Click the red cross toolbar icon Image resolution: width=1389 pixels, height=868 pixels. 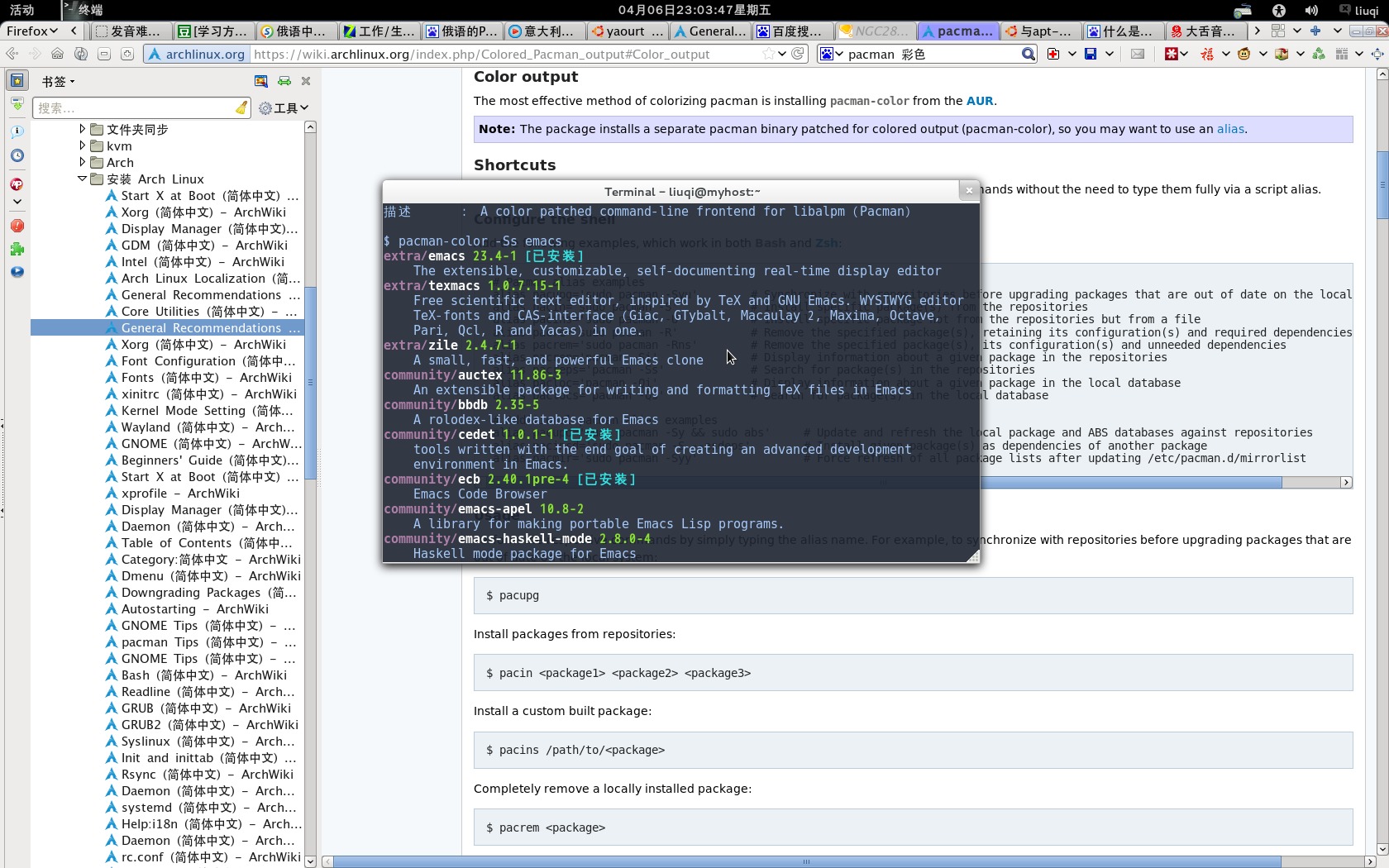(x=1052, y=54)
